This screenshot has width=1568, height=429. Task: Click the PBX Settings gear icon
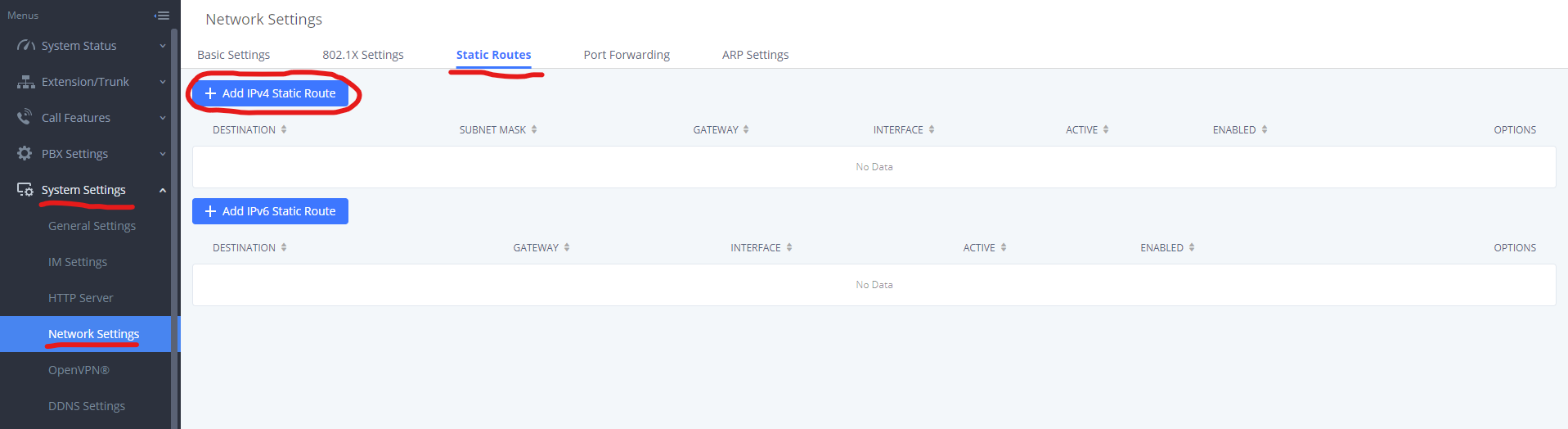(25, 154)
